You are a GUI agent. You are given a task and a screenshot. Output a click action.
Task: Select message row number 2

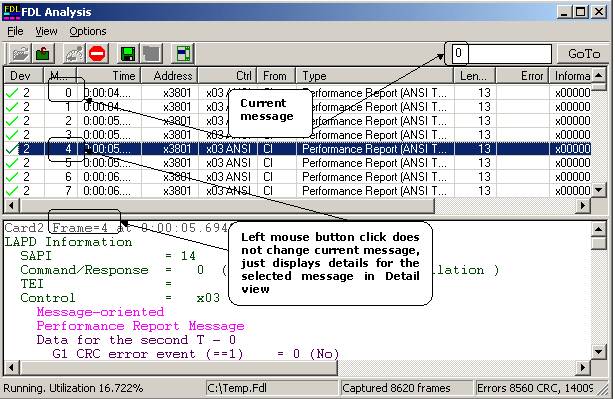click(x=297, y=121)
